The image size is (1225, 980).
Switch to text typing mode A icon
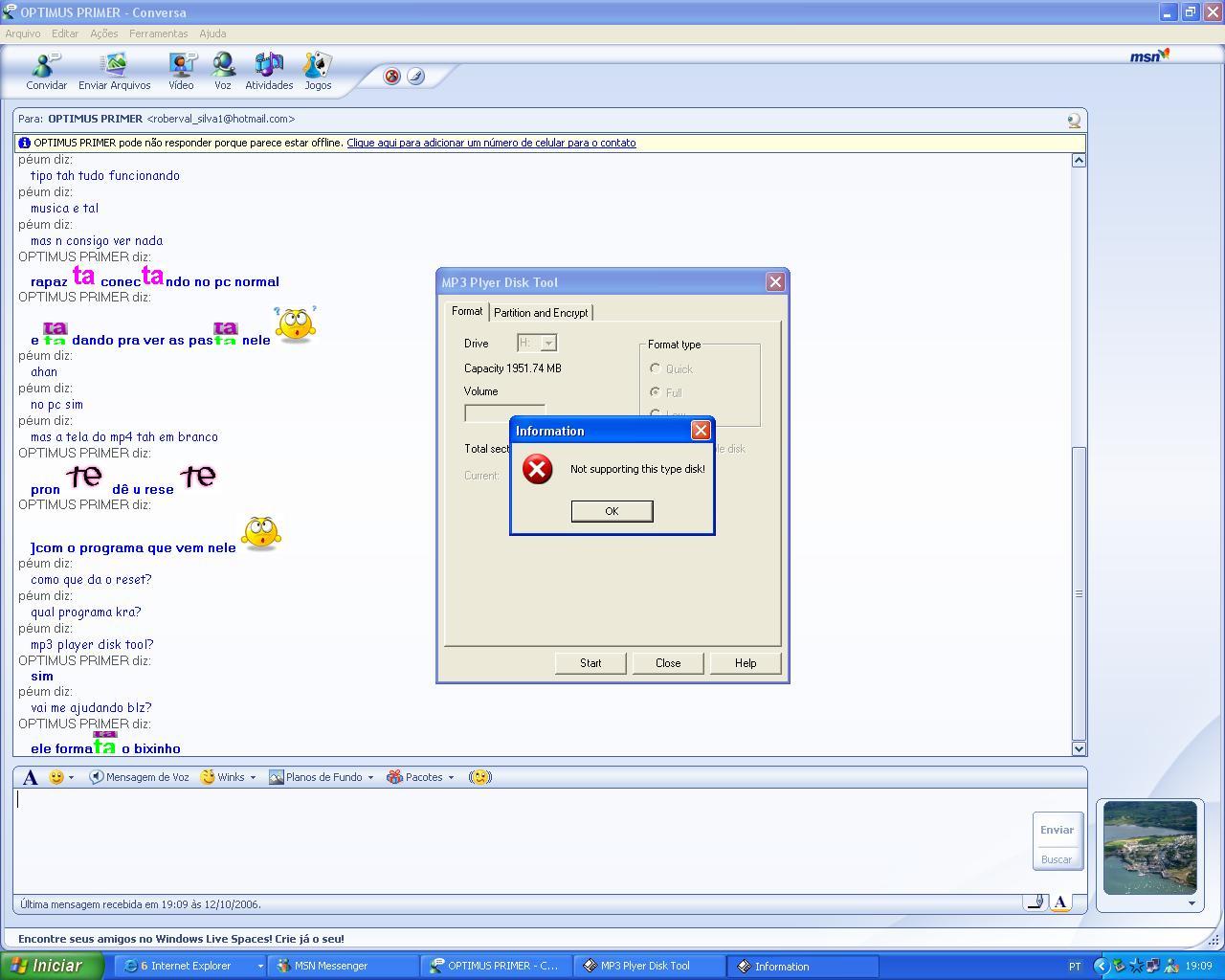coord(1059,902)
